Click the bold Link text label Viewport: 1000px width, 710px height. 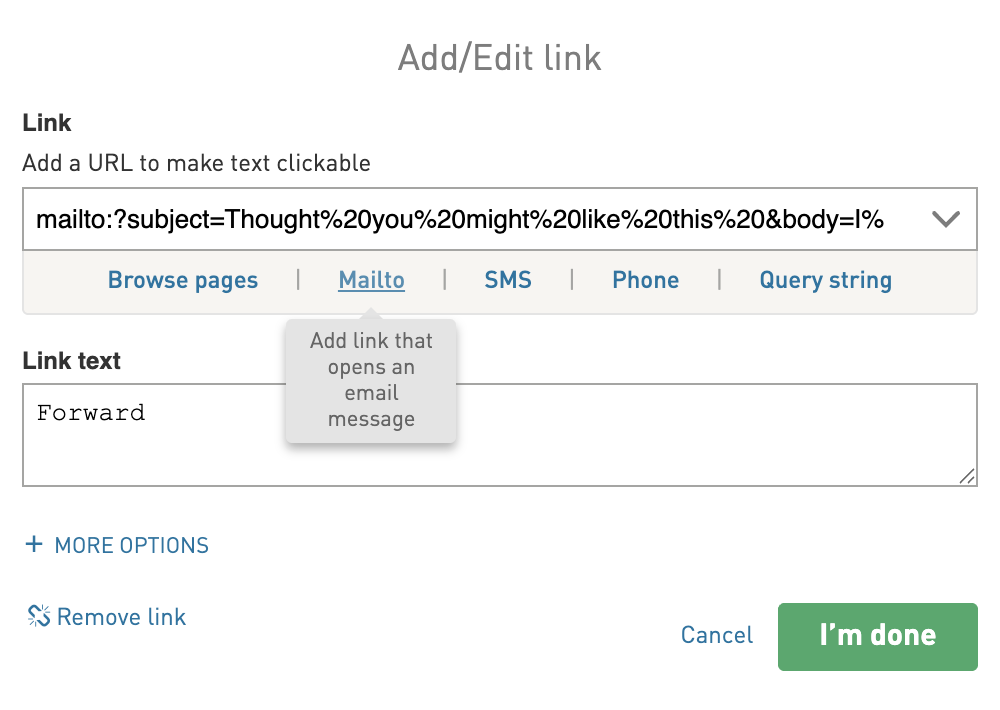coord(71,361)
